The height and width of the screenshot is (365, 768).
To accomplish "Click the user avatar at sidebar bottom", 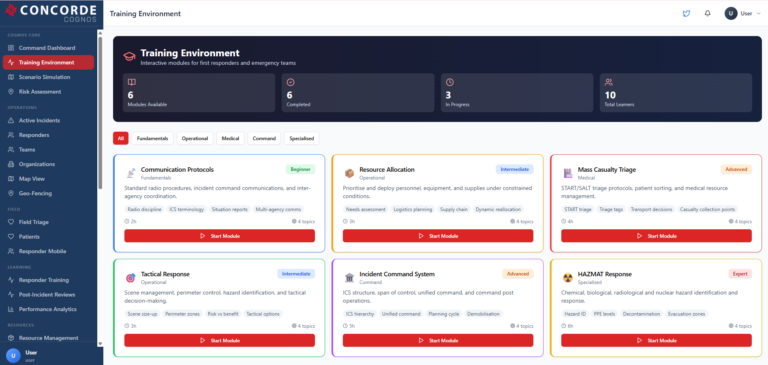I will pos(13,355).
